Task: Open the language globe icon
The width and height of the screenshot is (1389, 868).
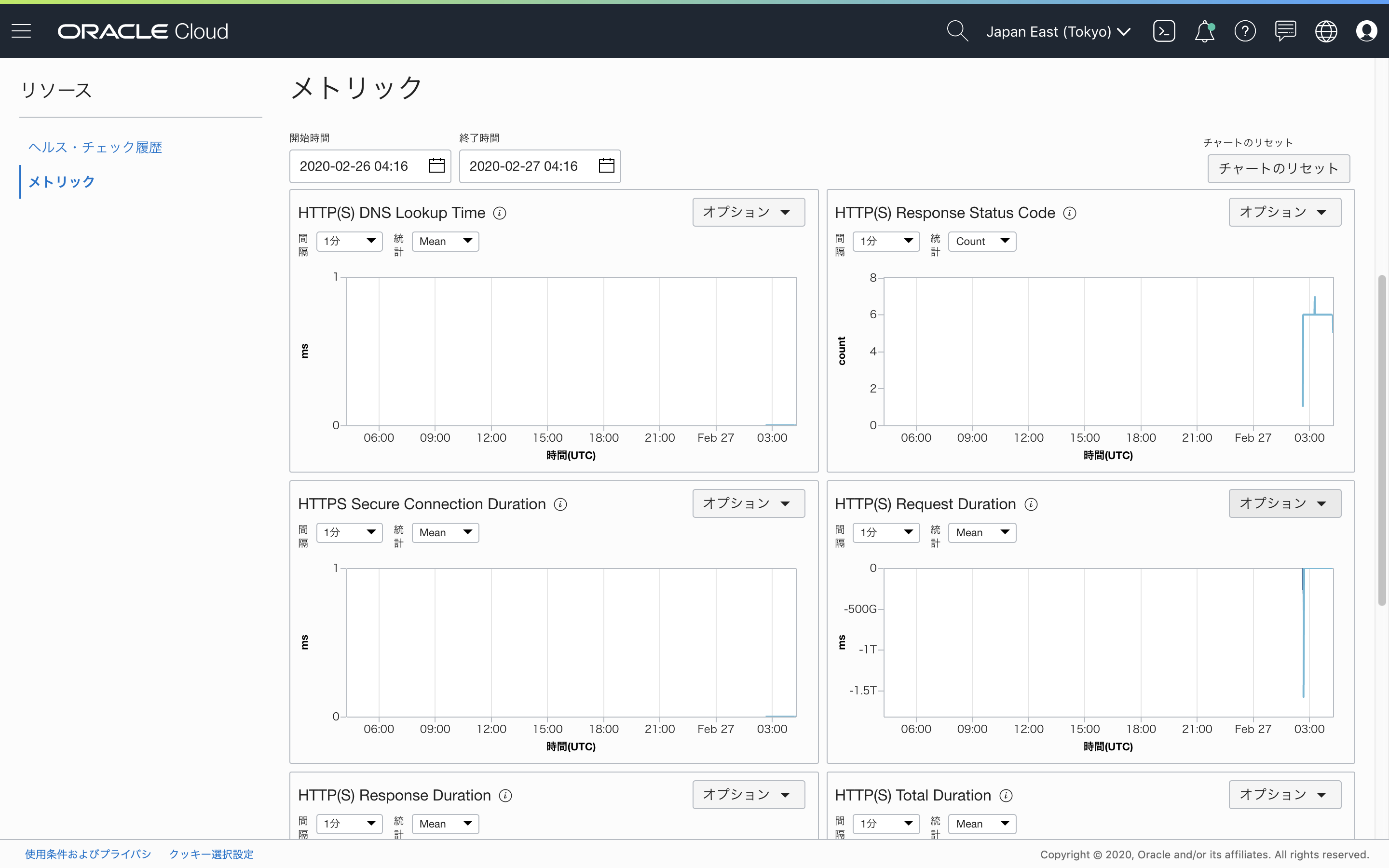Action: point(1326,31)
